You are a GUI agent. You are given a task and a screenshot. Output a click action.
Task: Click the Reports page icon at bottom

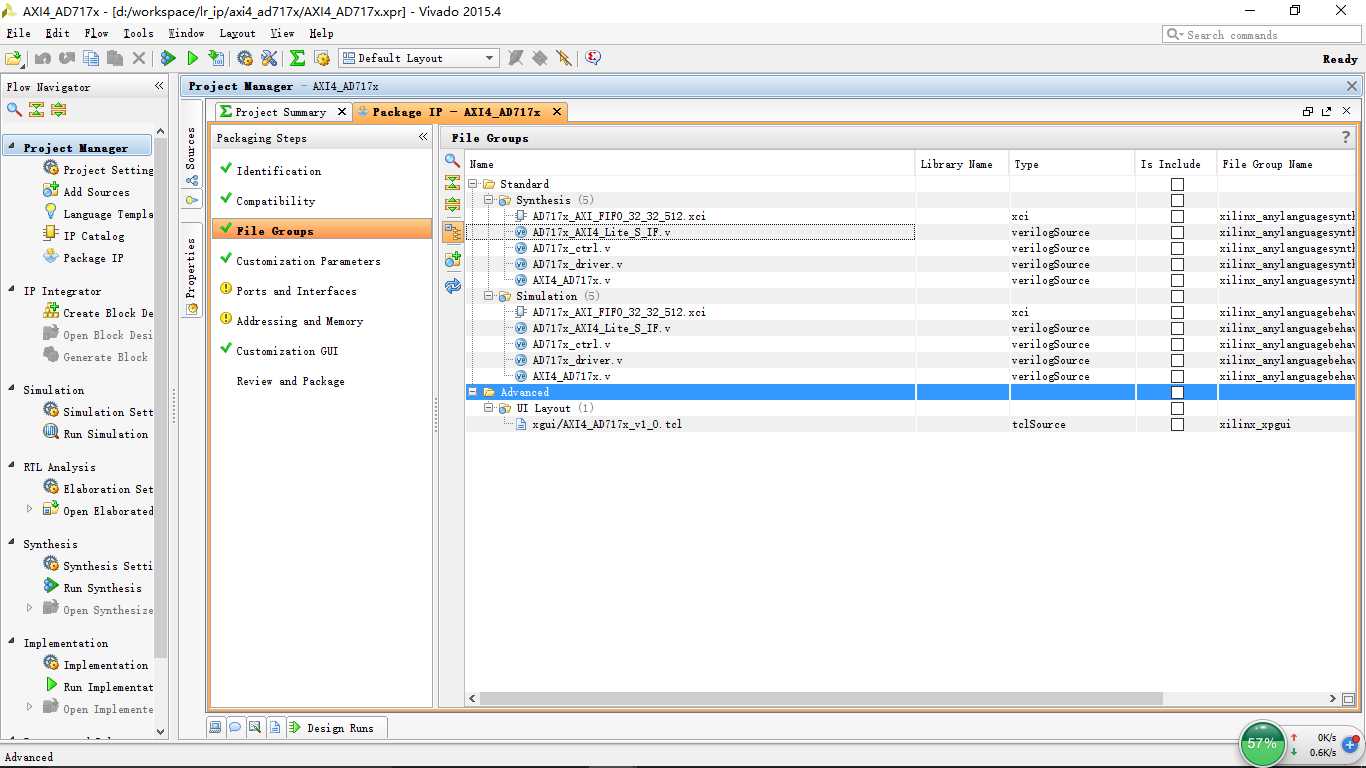point(275,728)
